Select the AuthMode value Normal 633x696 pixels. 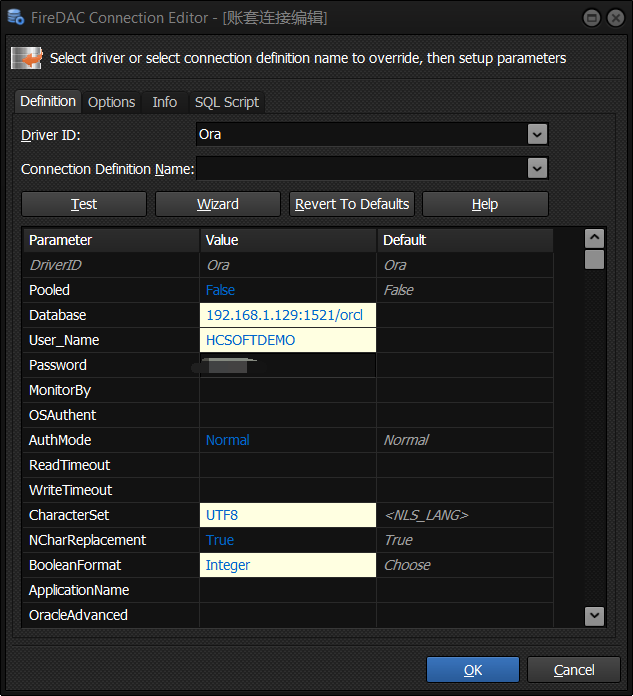[x=288, y=440]
